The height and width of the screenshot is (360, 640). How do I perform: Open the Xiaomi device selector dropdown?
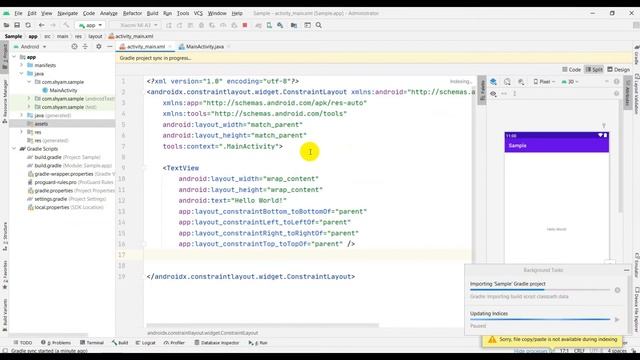pyautogui.click(x=136, y=25)
